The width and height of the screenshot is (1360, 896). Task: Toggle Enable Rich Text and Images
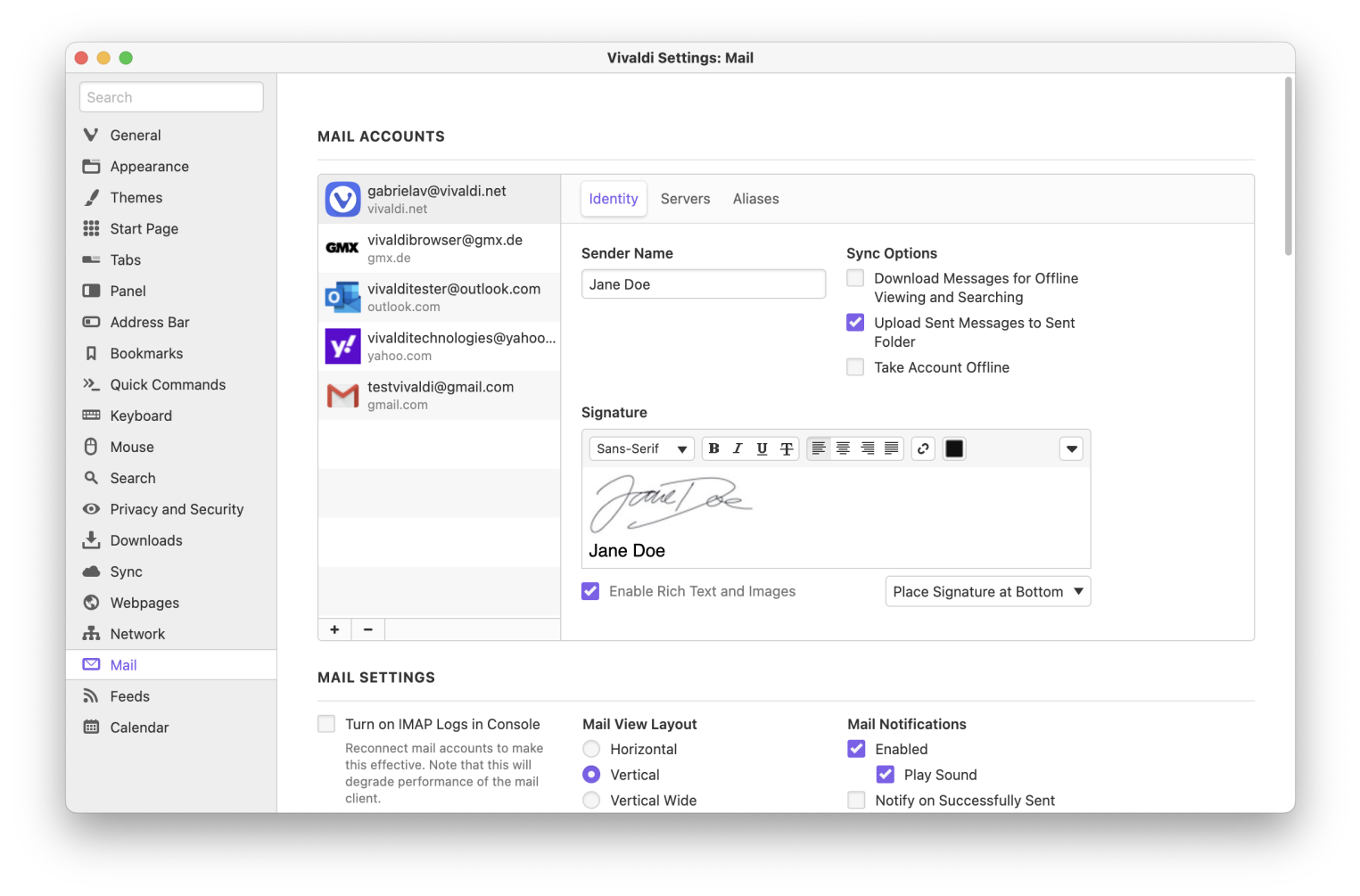click(x=590, y=591)
